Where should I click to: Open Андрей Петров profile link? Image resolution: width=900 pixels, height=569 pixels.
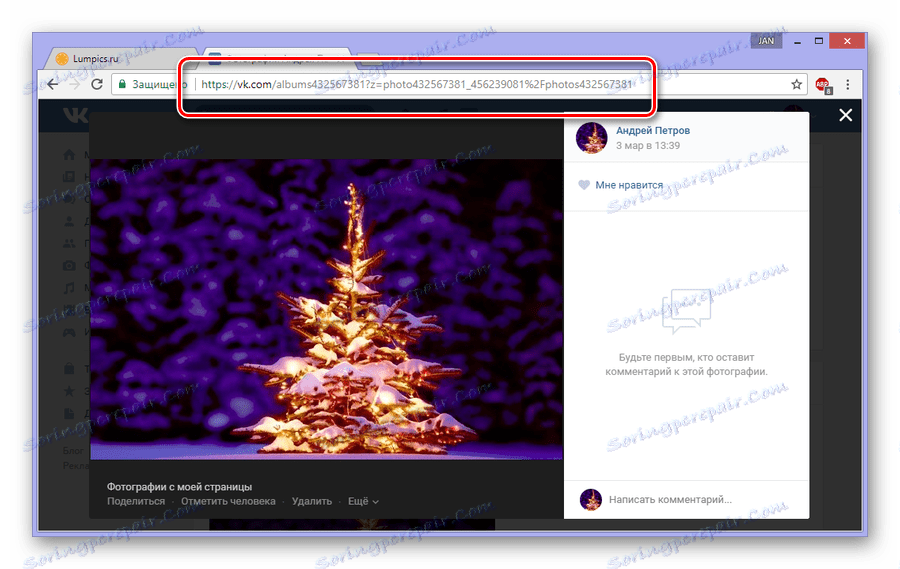tap(653, 130)
